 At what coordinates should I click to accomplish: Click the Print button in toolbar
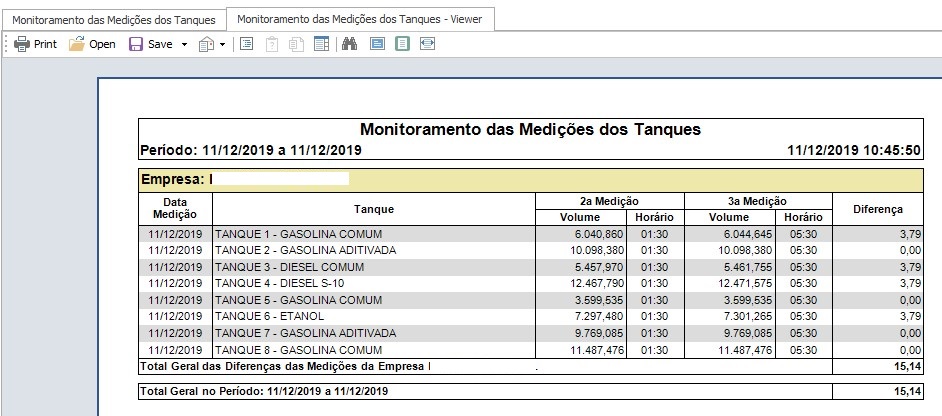[x=35, y=44]
